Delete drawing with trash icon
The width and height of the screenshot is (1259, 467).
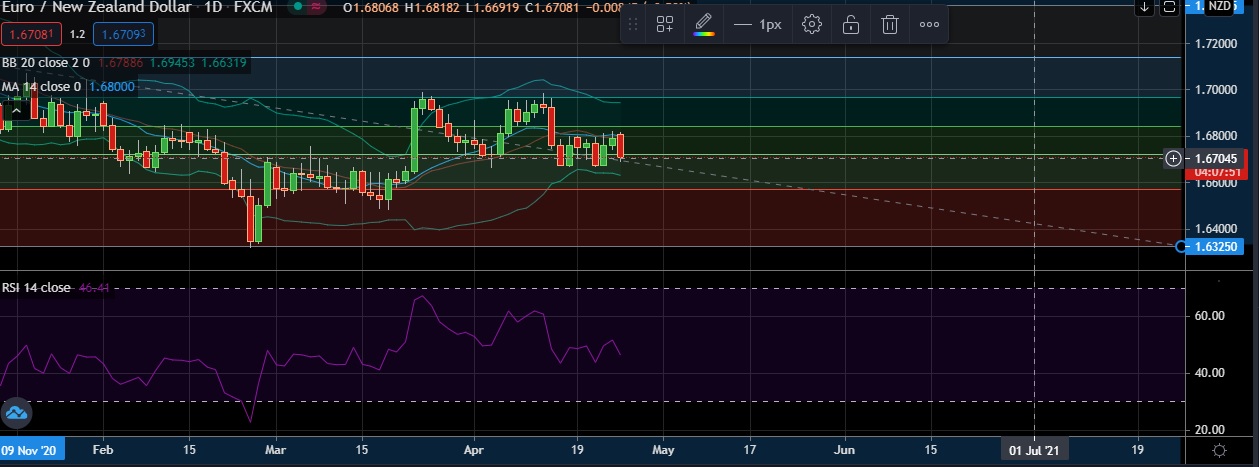tap(890, 24)
